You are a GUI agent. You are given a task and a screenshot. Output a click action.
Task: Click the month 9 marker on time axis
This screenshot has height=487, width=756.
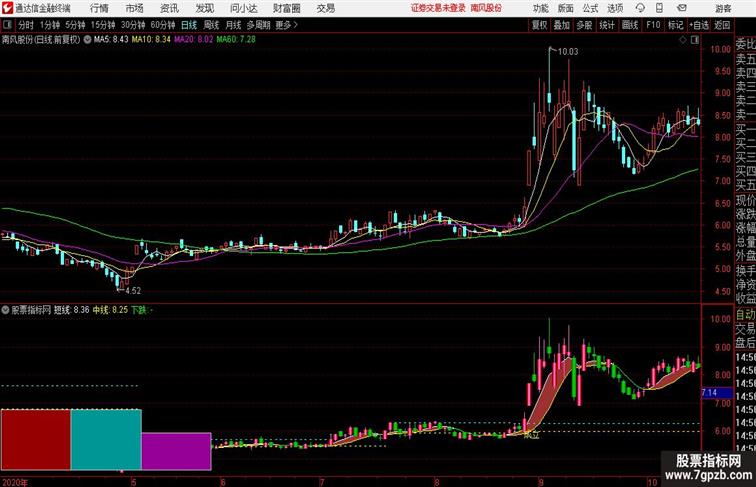pyautogui.click(x=541, y=482)
